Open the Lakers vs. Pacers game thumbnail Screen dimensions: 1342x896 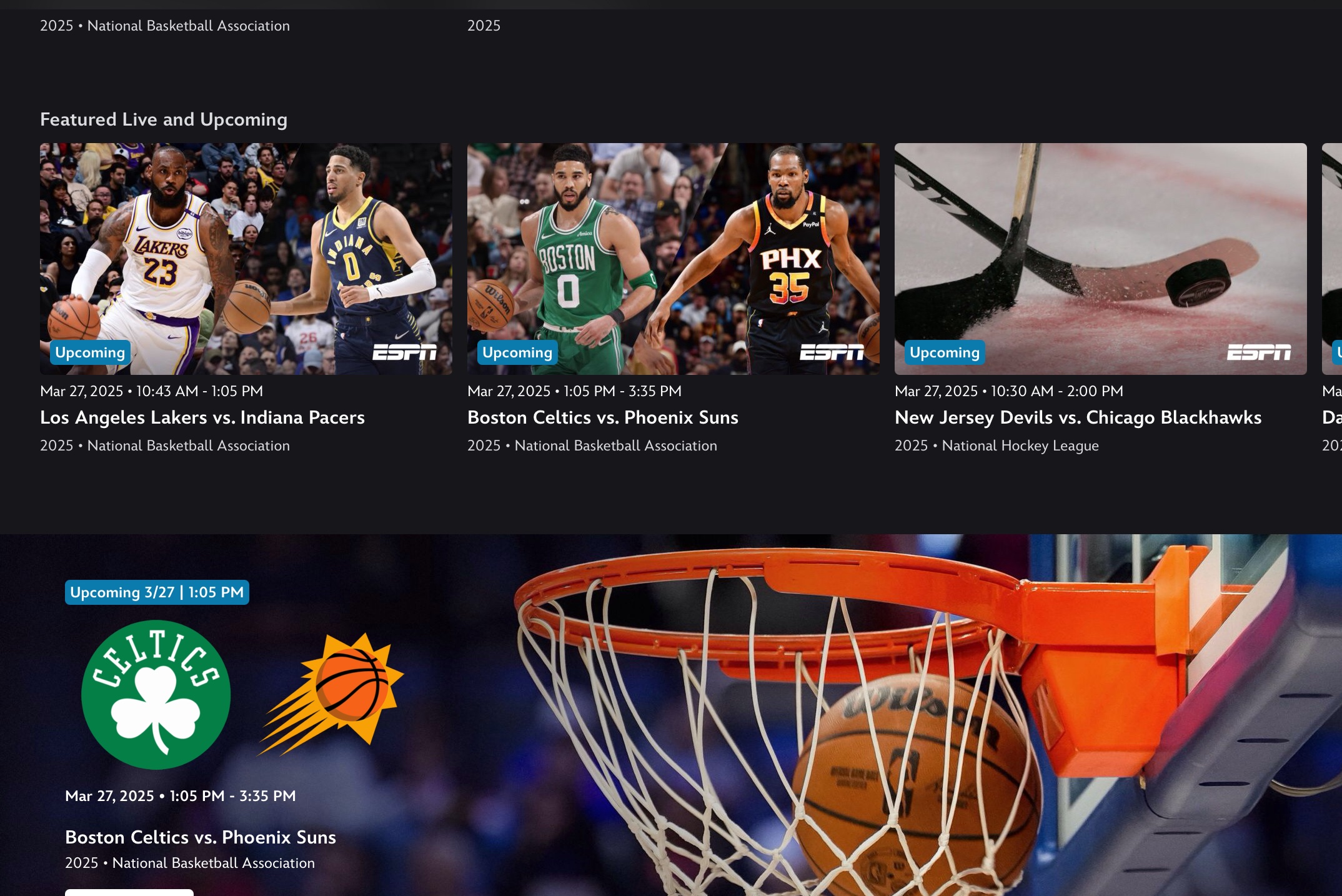click(246, 259)
